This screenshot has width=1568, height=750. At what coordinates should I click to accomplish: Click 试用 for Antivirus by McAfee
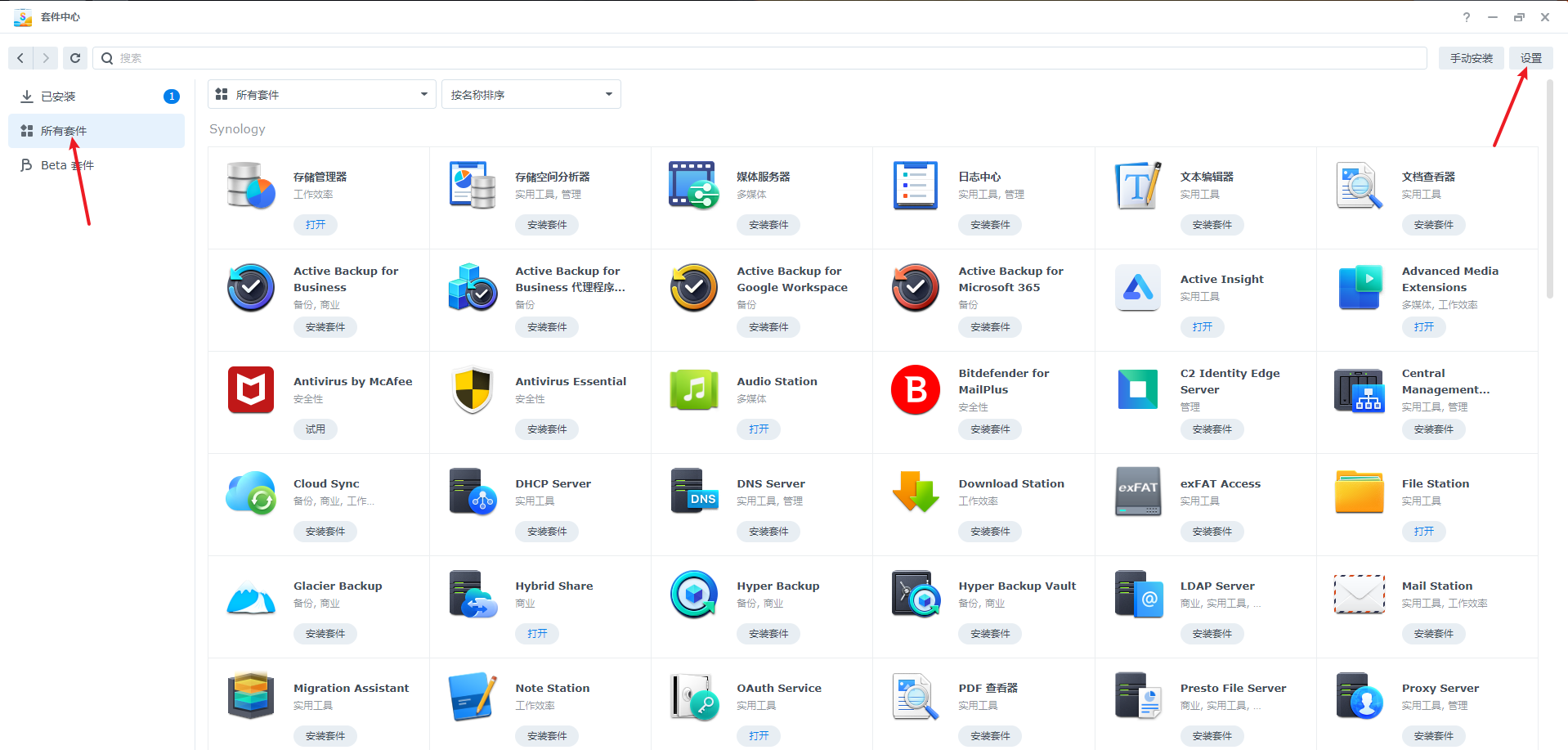point(316,429)
